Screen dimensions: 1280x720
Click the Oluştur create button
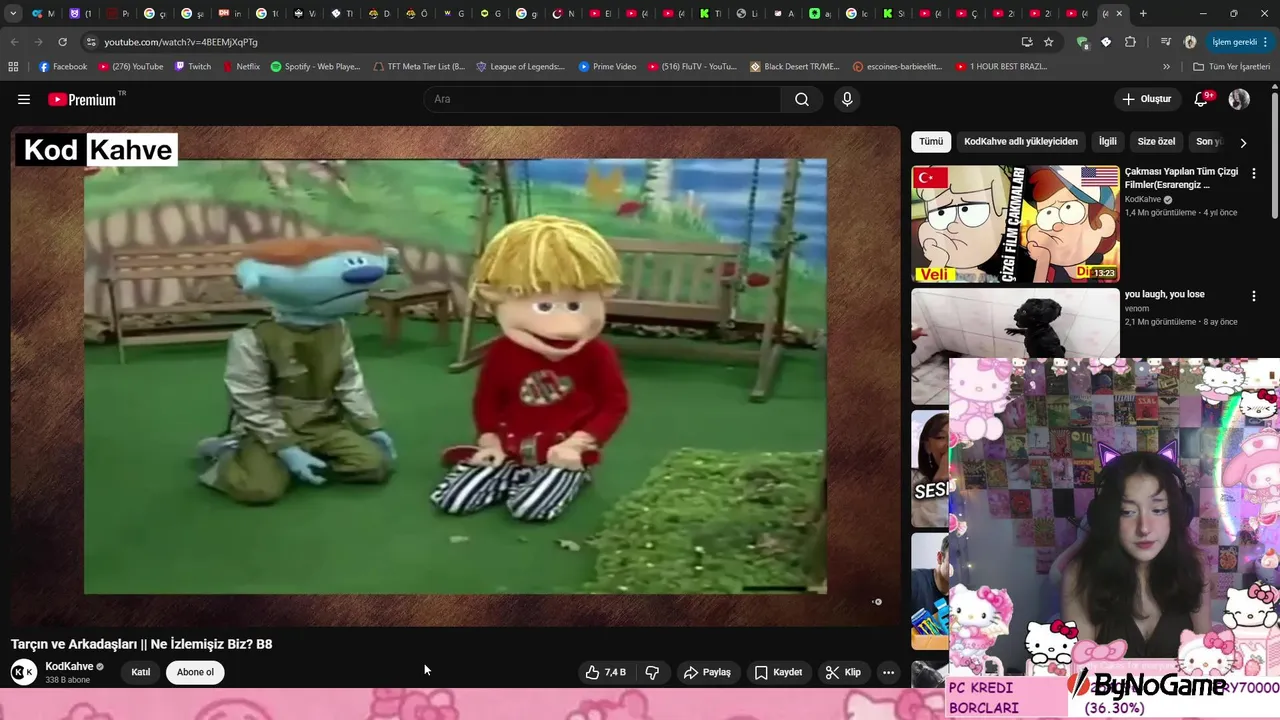pyautogui.click(x=1146, y=99)
